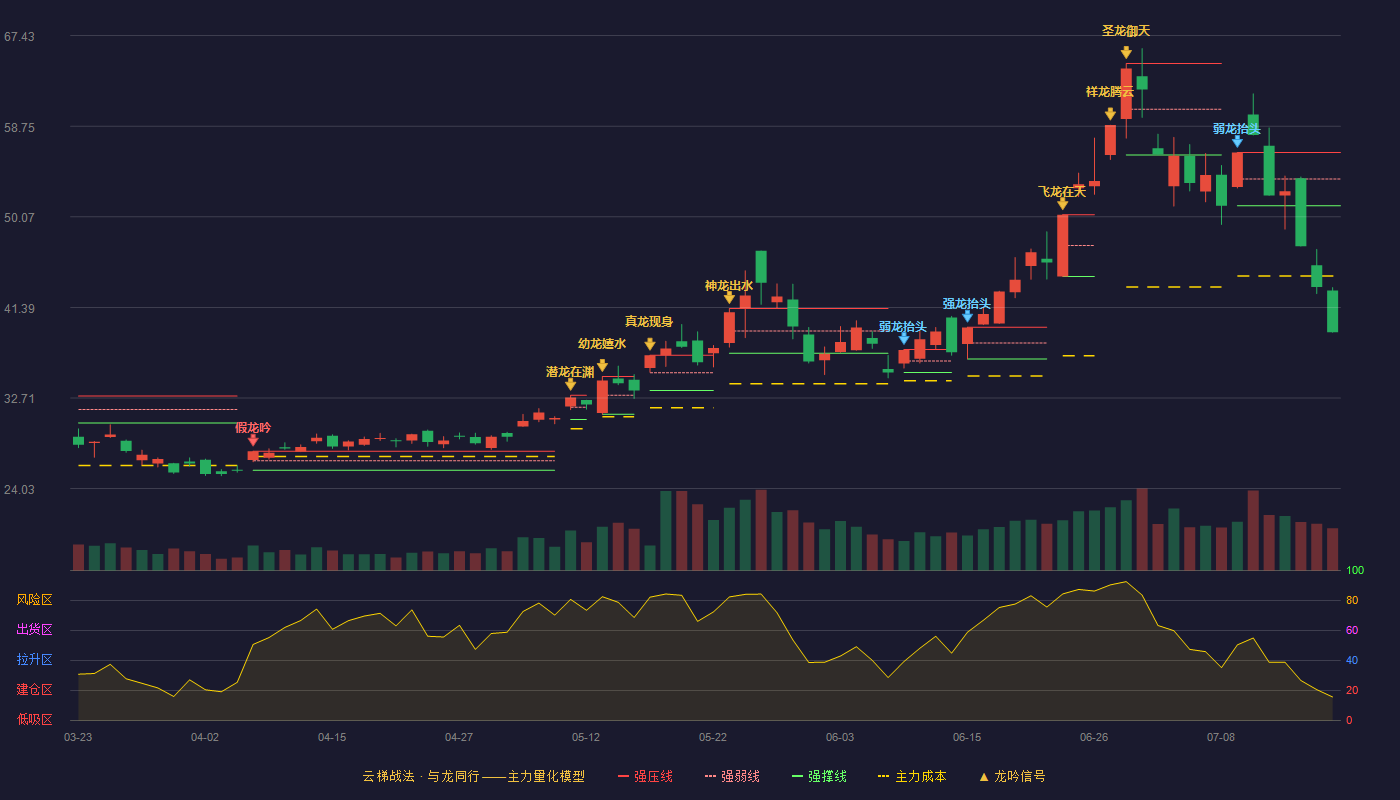Select the 出货区 zone label
Screen dimensions: 1400x800
34,630
